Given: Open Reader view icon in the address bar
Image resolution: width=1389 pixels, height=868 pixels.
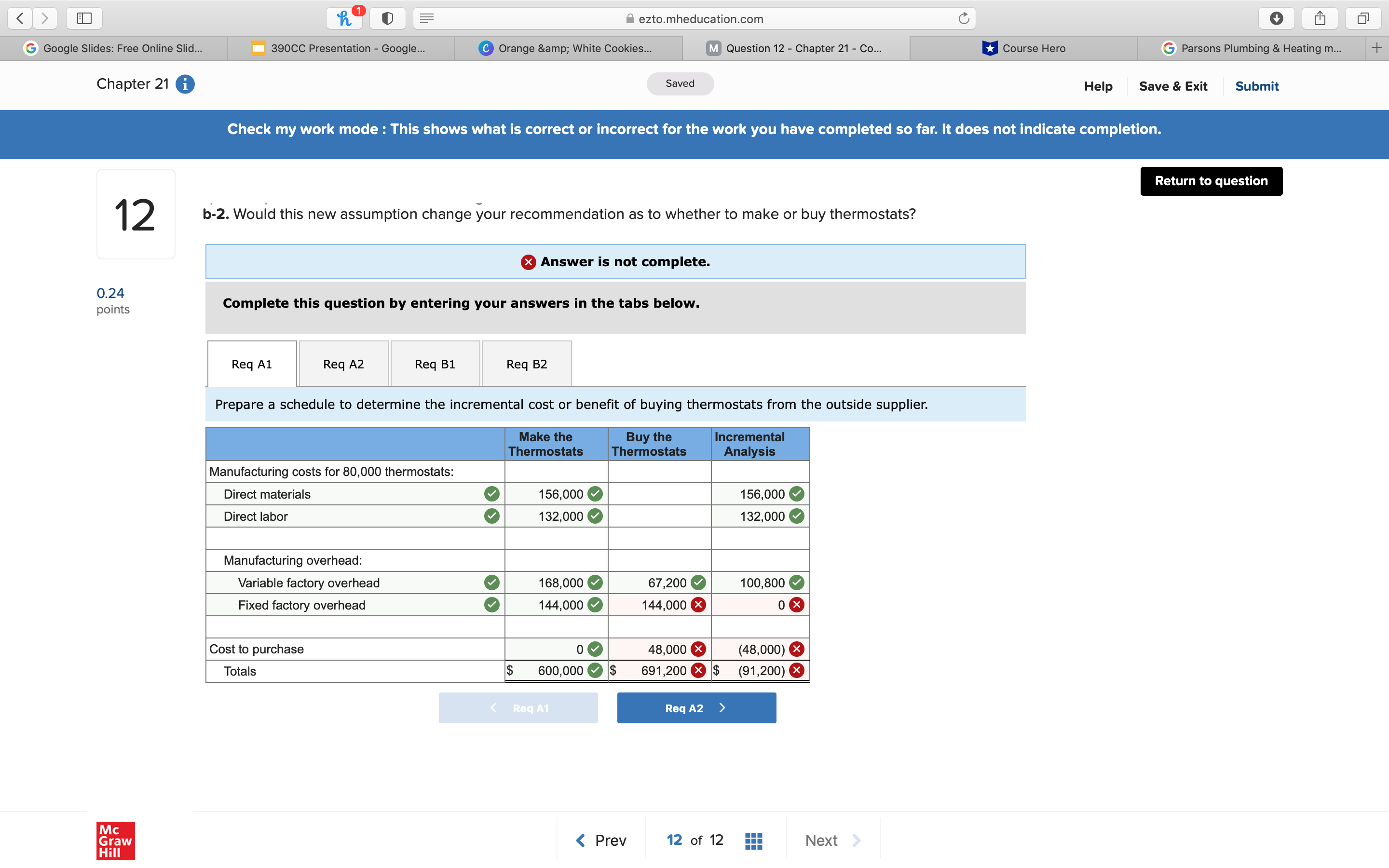Looking at the screenshot, I should (x=427, y=18).
